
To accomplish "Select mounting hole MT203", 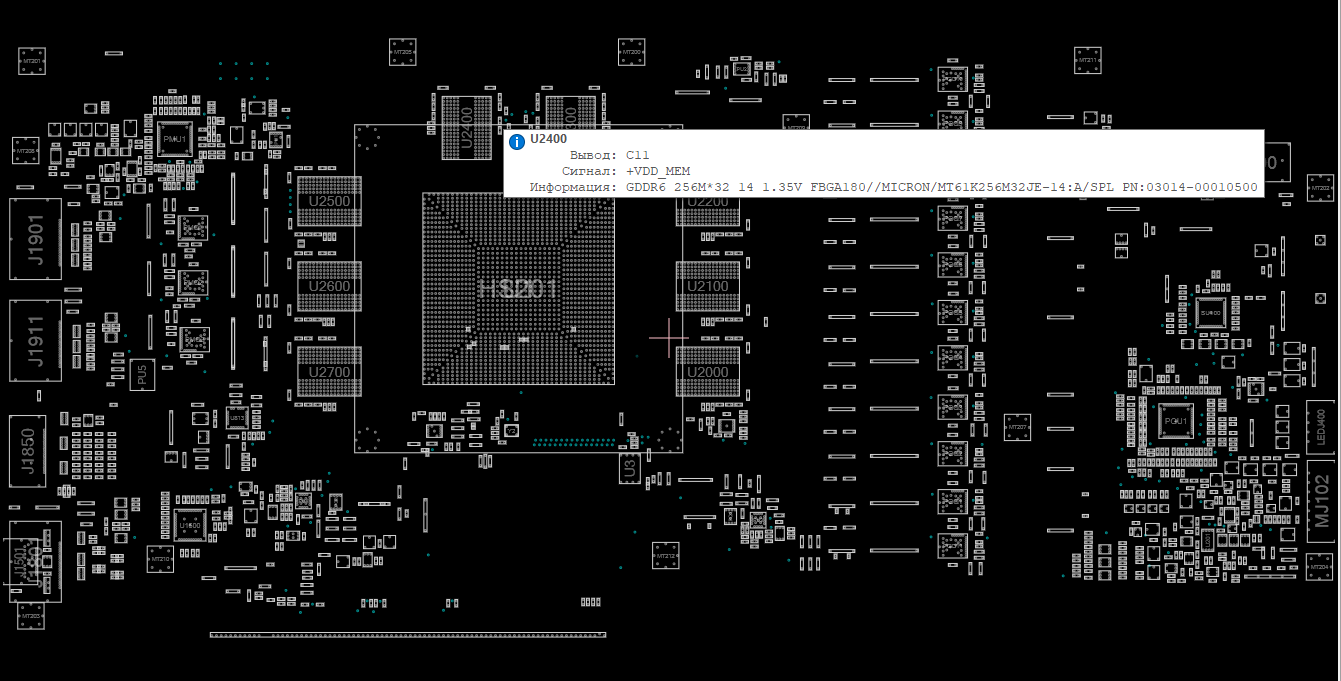I will (x=31, y=616).
